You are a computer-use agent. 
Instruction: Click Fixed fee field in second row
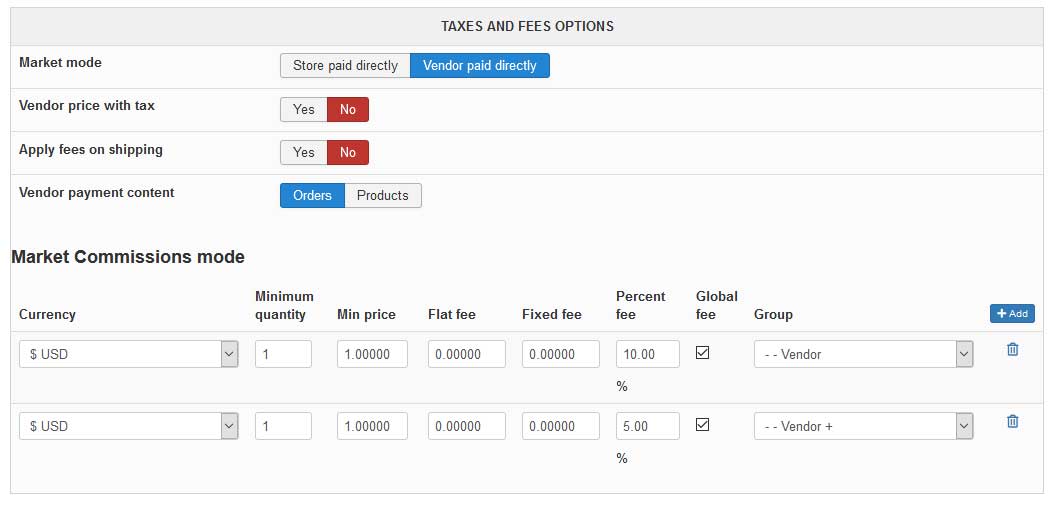tap(560, 426)
